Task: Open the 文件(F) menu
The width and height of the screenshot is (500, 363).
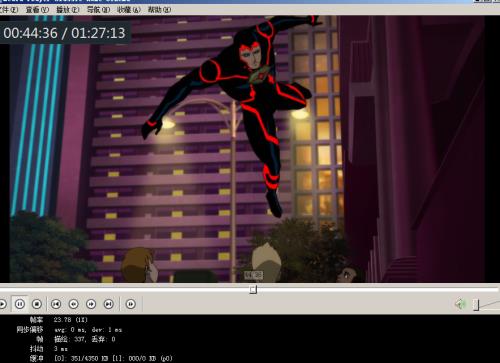Action: (9, 10)
